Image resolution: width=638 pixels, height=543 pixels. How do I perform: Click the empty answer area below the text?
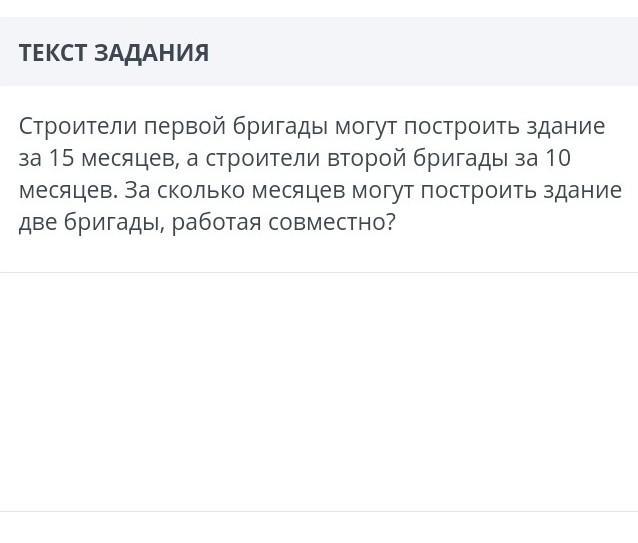pos(319,392)
